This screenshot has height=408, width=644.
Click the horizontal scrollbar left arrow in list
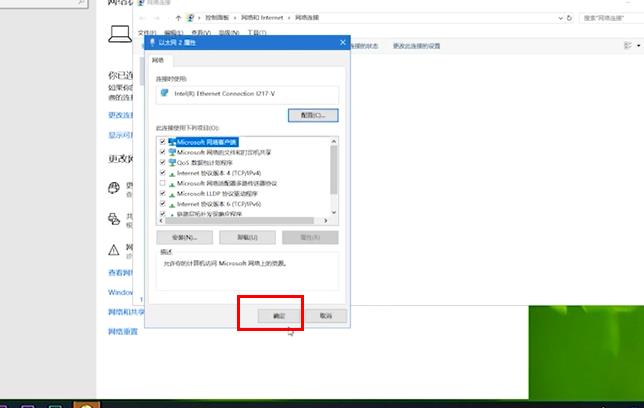click(161, 221)
